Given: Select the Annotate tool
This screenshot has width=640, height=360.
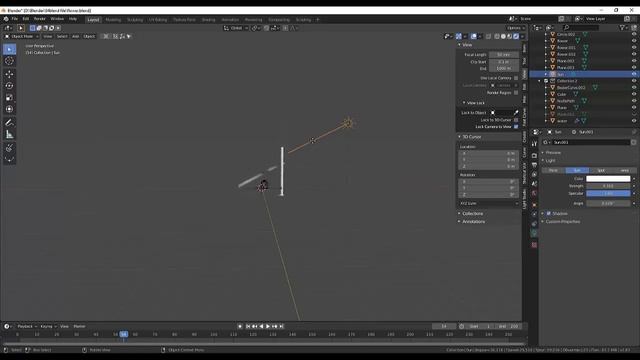Looking at the screenshot, I should coord(9,122).
